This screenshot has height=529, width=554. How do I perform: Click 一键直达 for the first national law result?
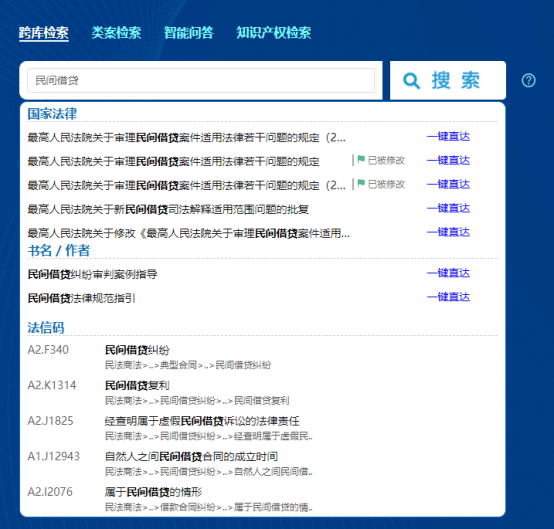click(x=448, y=136)
